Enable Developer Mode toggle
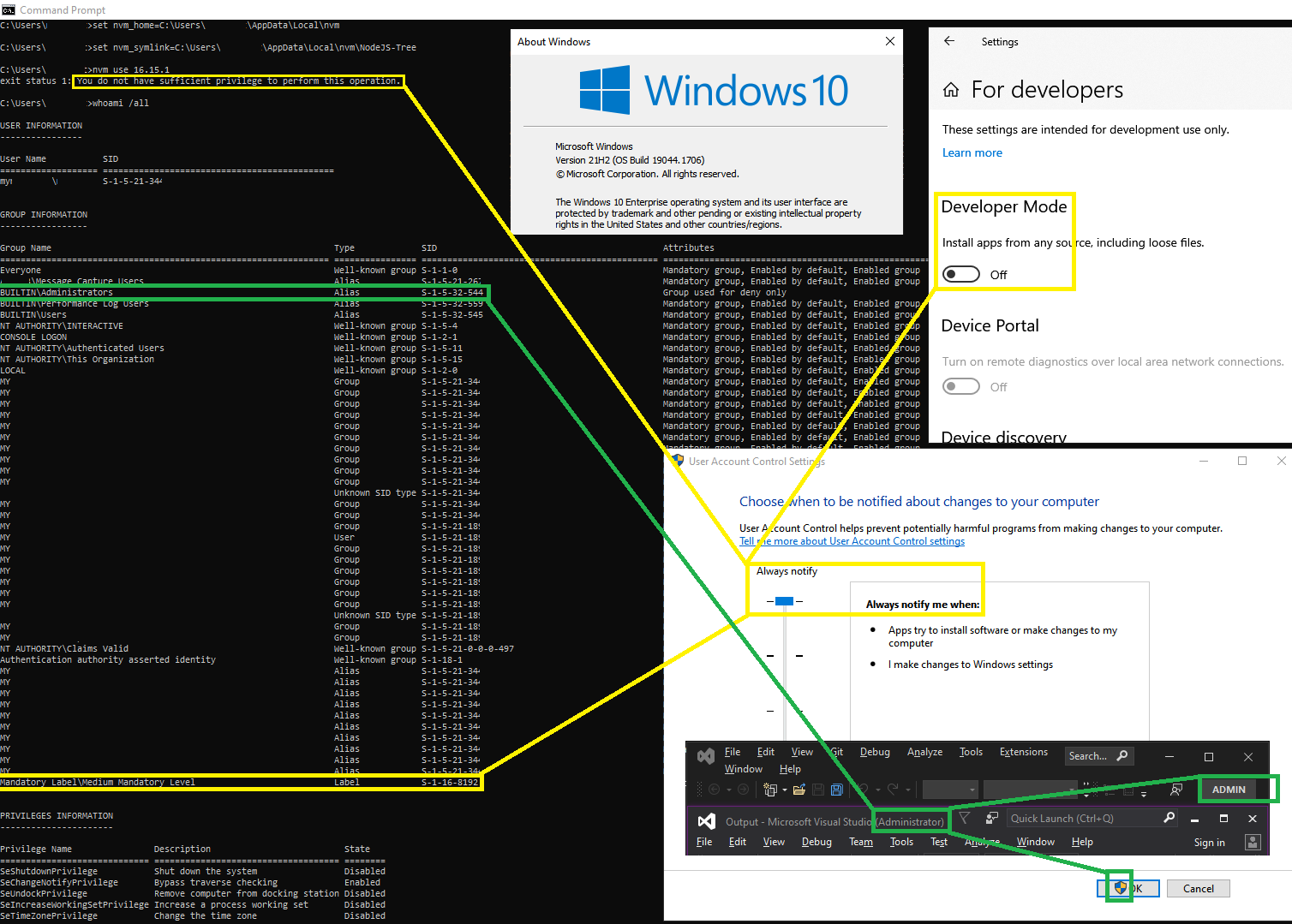The image size is (1292, 924). coord(960,273)
